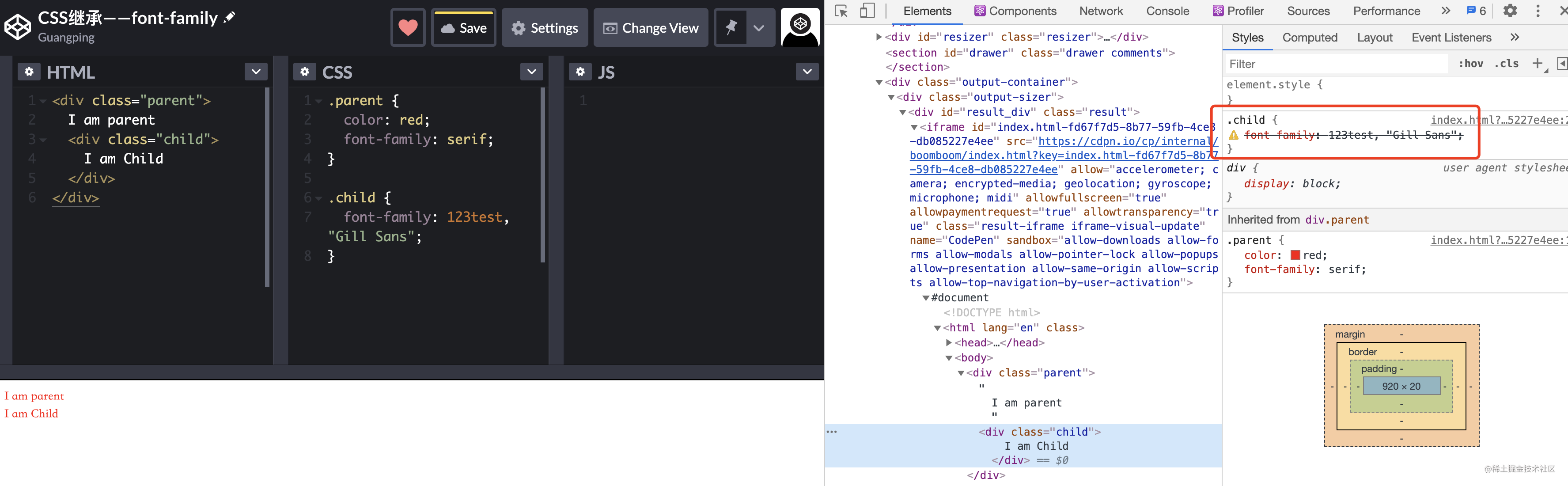
Task: Open the dropdown next to the pin button
Action: coord(758,27)
